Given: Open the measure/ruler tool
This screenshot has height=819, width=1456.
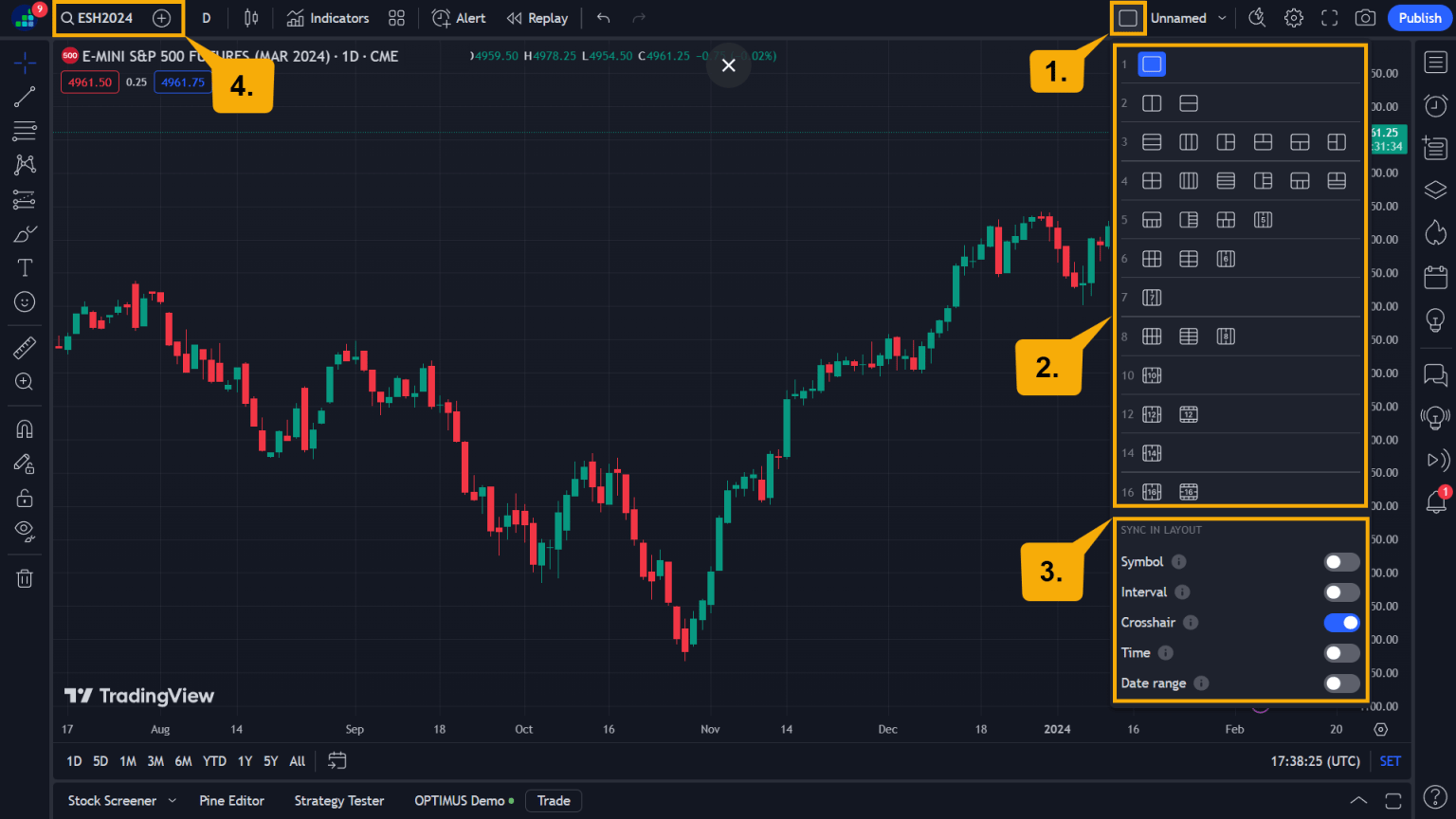Looking at the screenshot, I should point(25,347).
